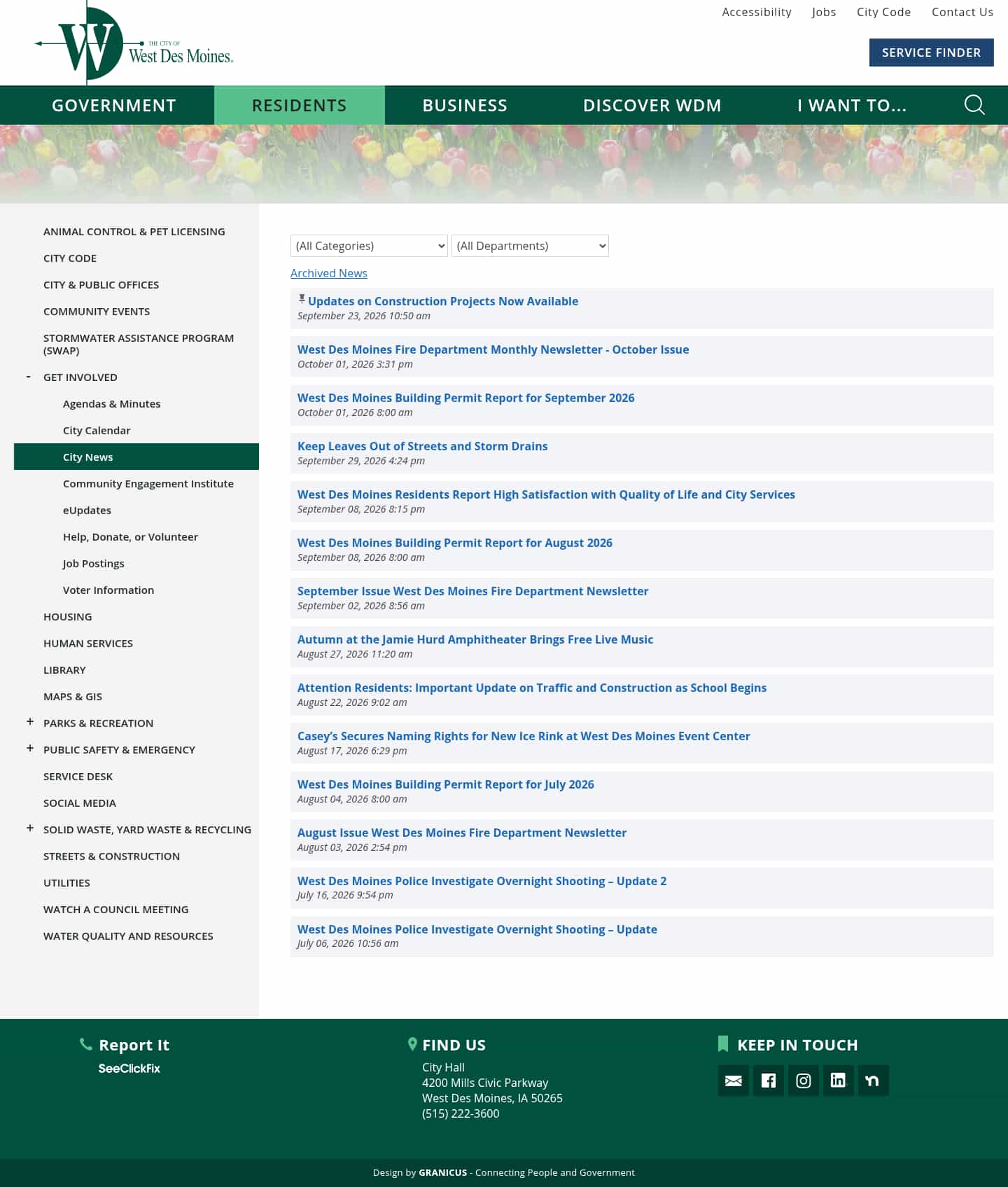Open Fire Department Newsletter October Issue
Image resolution: width=1008 pixels, height=1187 pixels.
click(493, 349)
